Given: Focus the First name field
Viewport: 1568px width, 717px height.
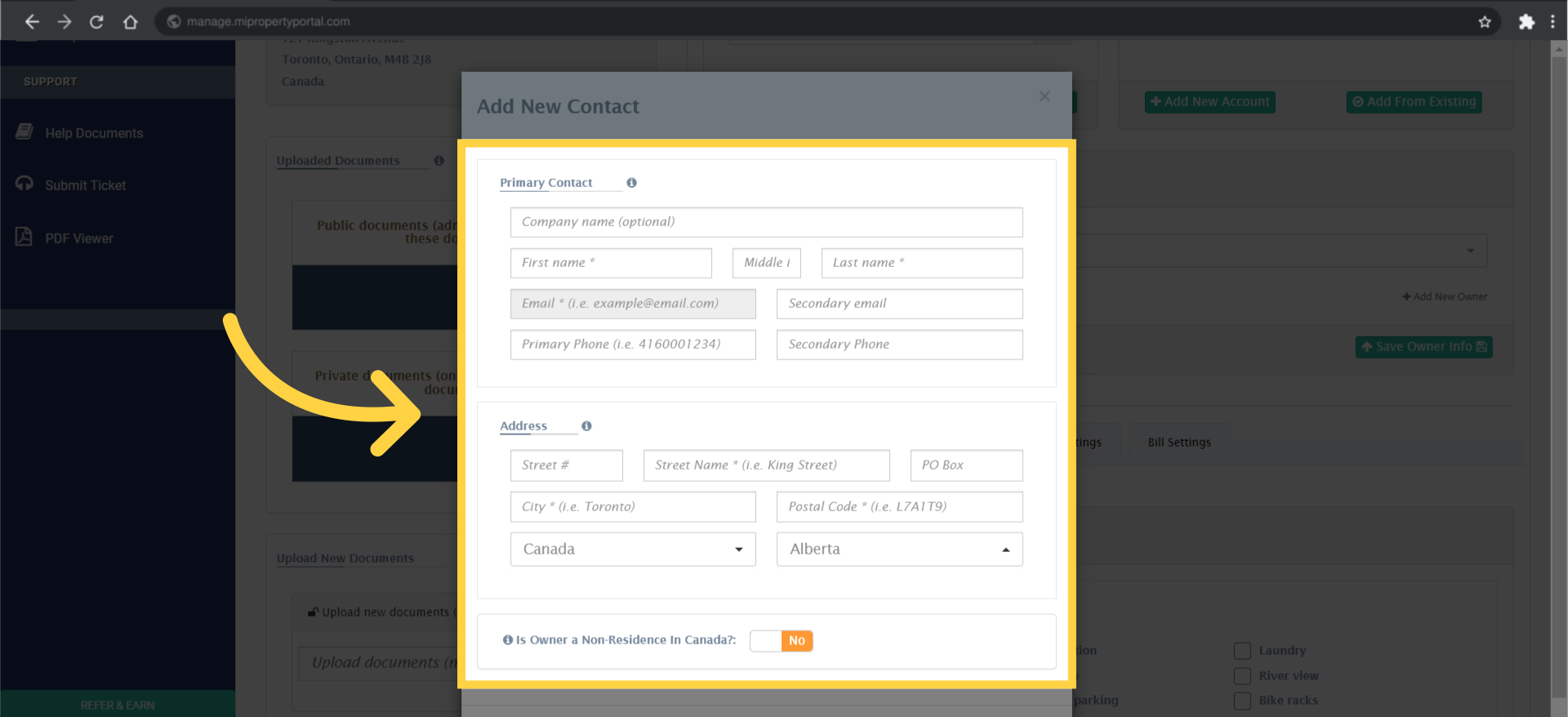Looking at the screenshot, I should click(x=611, y=263).
